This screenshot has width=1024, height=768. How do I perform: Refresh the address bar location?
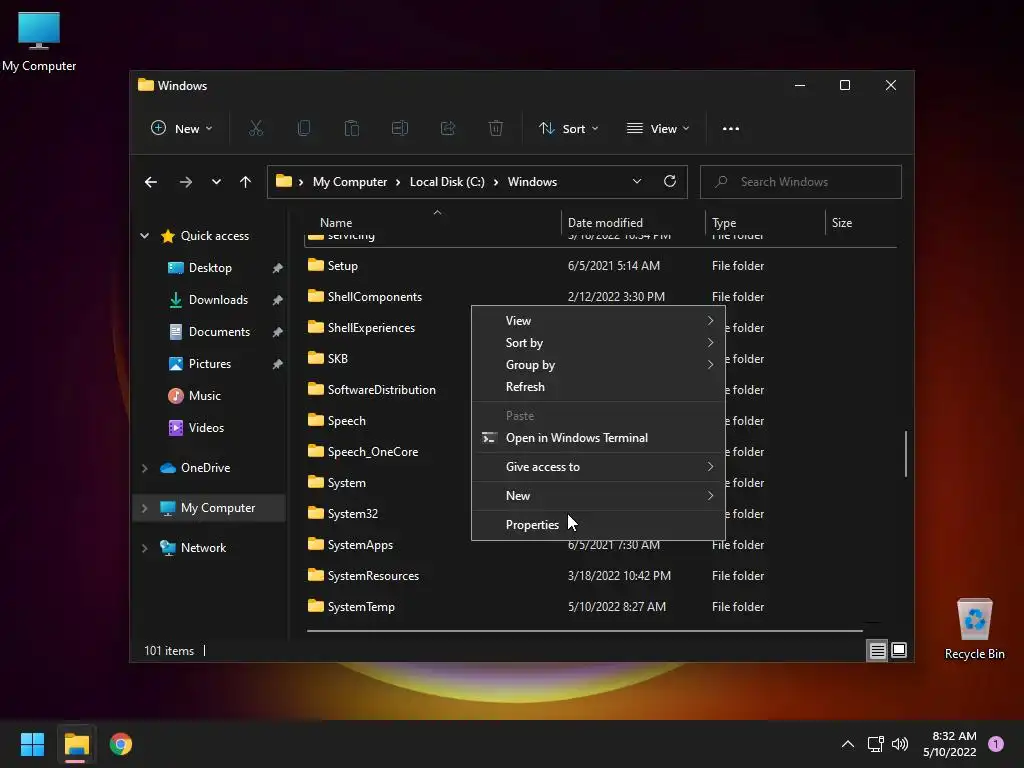point(669,182)
